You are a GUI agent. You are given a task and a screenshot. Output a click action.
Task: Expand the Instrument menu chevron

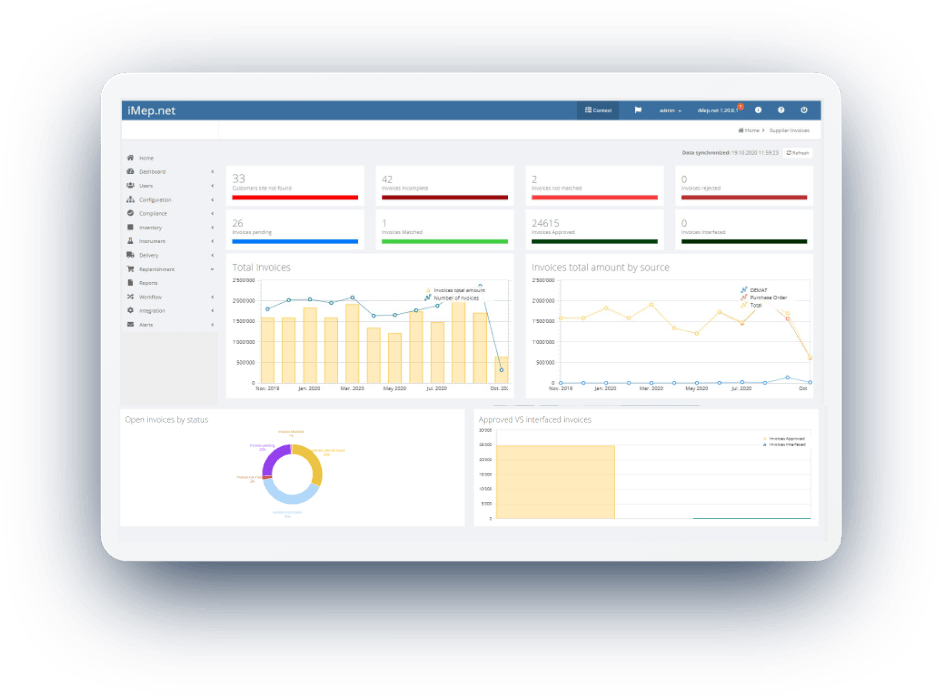[212, 241]
